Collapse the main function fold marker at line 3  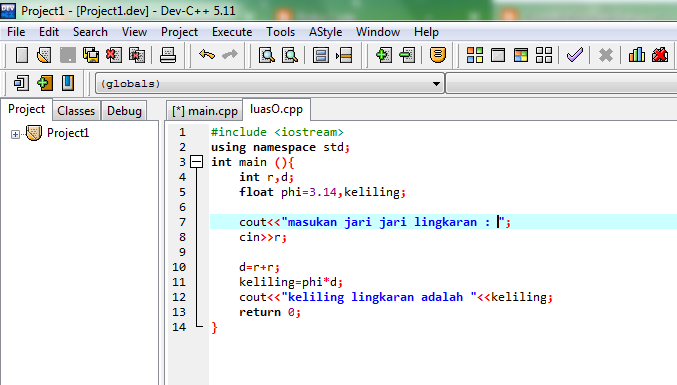point(196,162)
